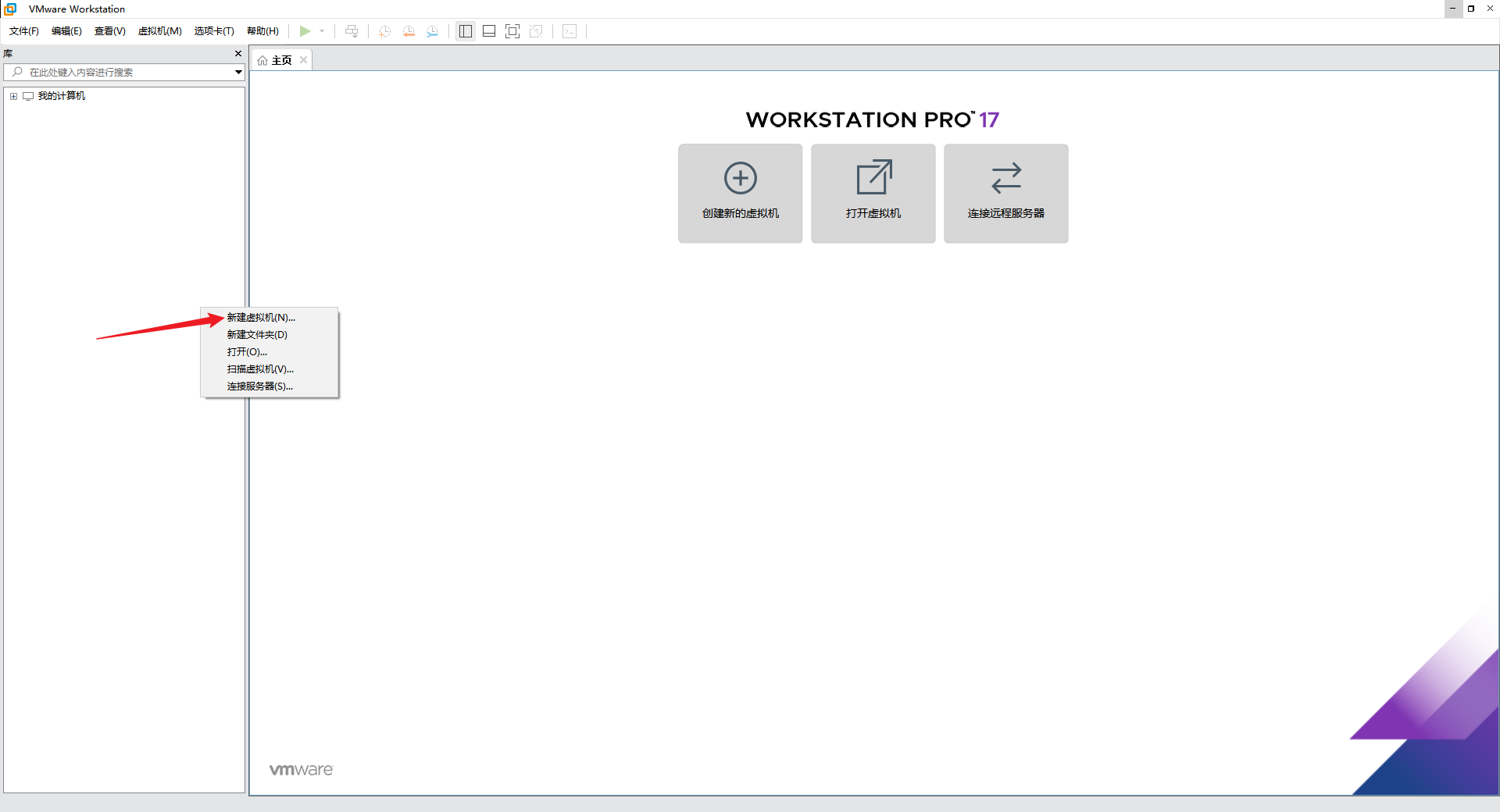Viewport: 1500px width, 812px height.
Task: Open the 选项卡(T) menu
Action: point(214,31)
